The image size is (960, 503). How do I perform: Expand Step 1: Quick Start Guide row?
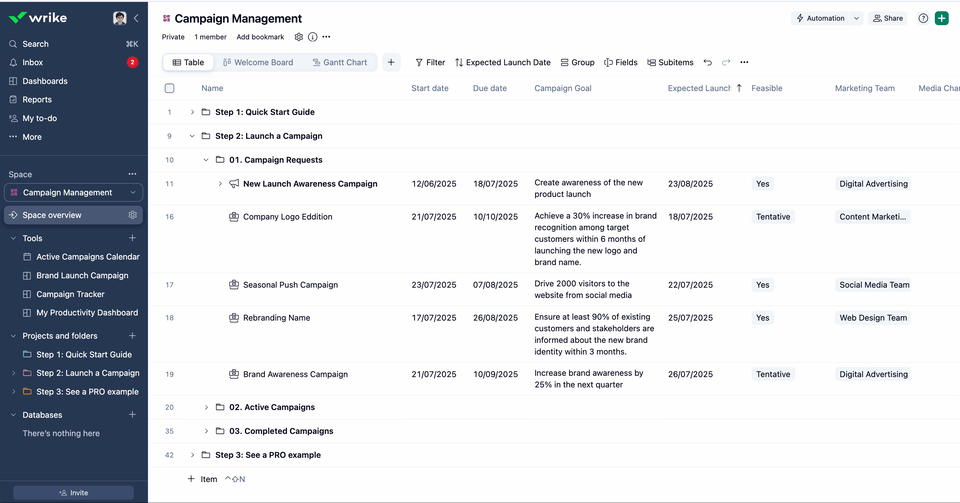pos(192,112)
